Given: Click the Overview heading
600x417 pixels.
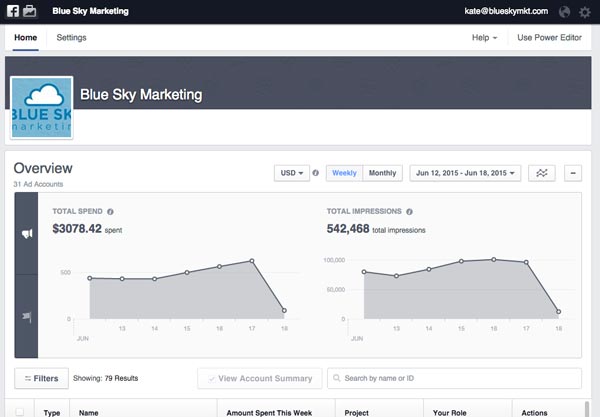Looking at the screenshot, I should click(x=43, y=168).
